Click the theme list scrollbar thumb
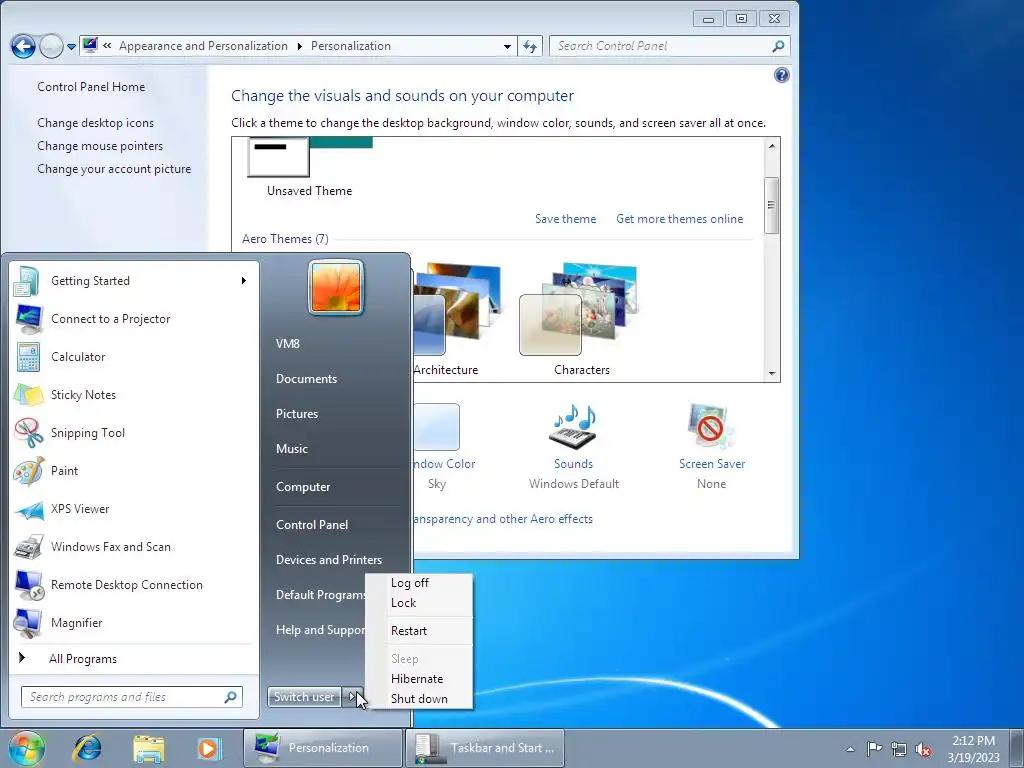1024x768 pixels. (771, 205)
